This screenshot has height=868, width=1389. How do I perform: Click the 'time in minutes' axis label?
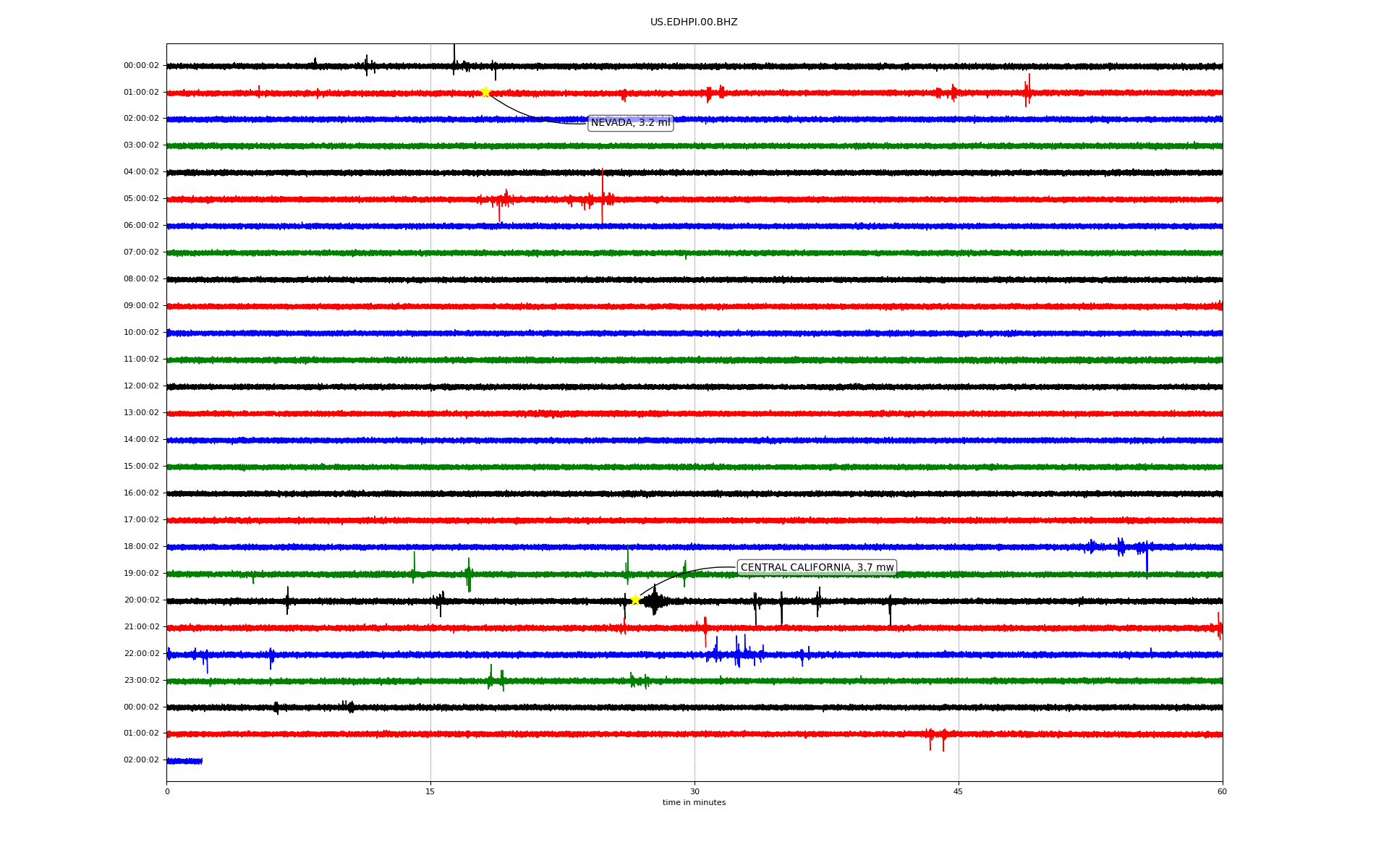click(694, 803)
